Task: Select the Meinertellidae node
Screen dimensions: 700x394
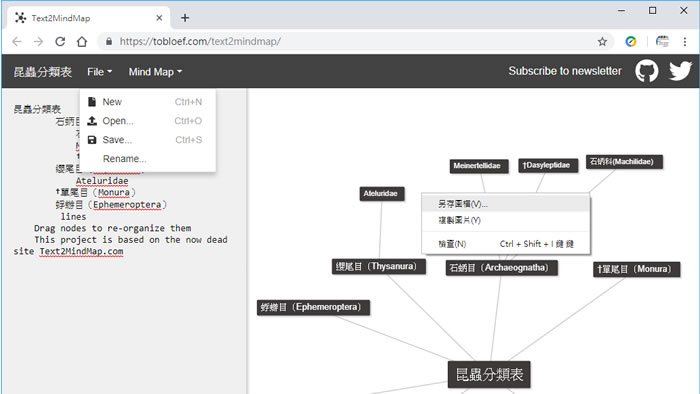Action: (x=479, y=166)
